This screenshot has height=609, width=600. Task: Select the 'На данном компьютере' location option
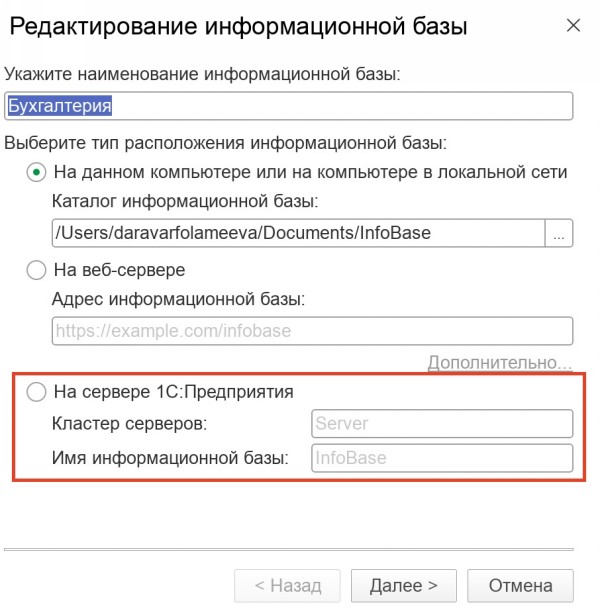pos(37,172)
